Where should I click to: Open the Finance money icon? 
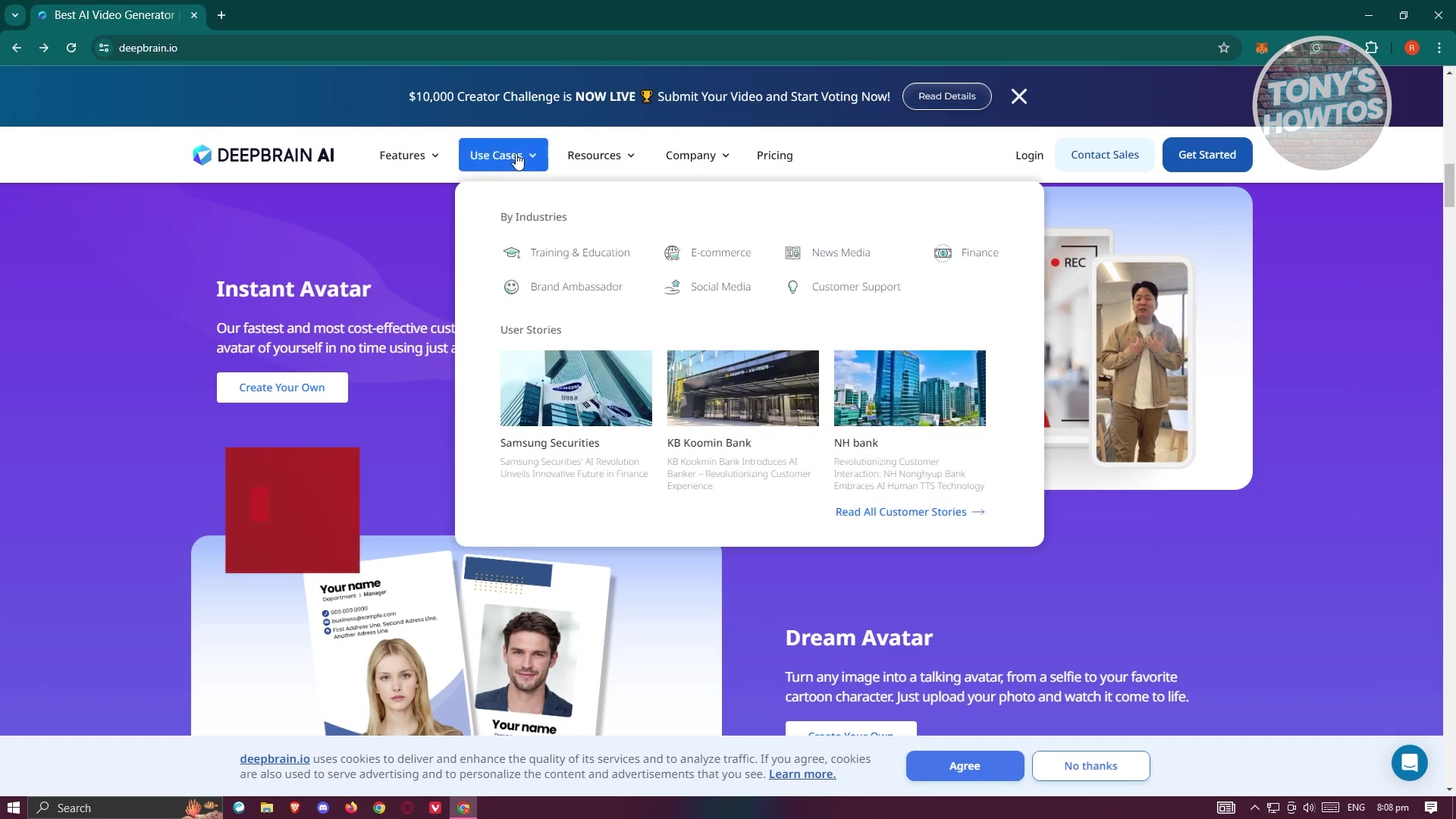[x=943, y=253]
